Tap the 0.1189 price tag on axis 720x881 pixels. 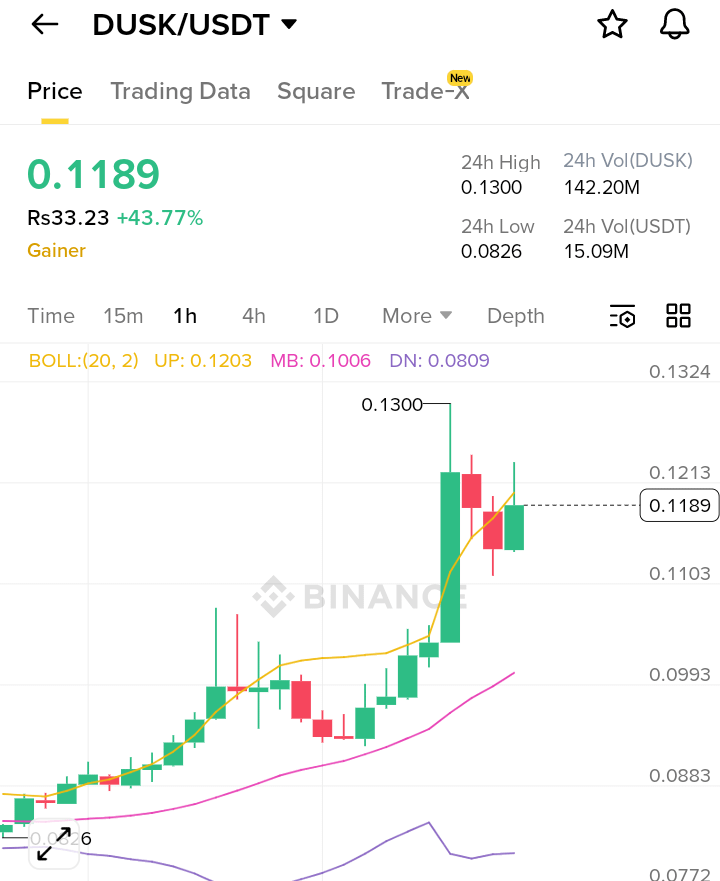tap(680, 506)
